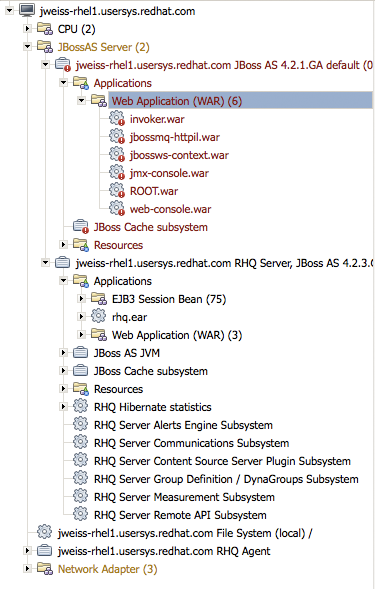Click the JBoss AS 4.2.1.GA server error icon
Image resolution: width=375 pixels, height=589 pixels.
click(x=63, y=65)
